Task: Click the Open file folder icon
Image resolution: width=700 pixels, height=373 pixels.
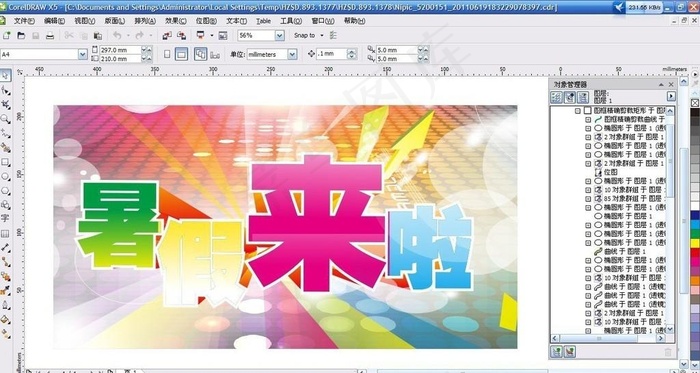Action: coord(21,35)
